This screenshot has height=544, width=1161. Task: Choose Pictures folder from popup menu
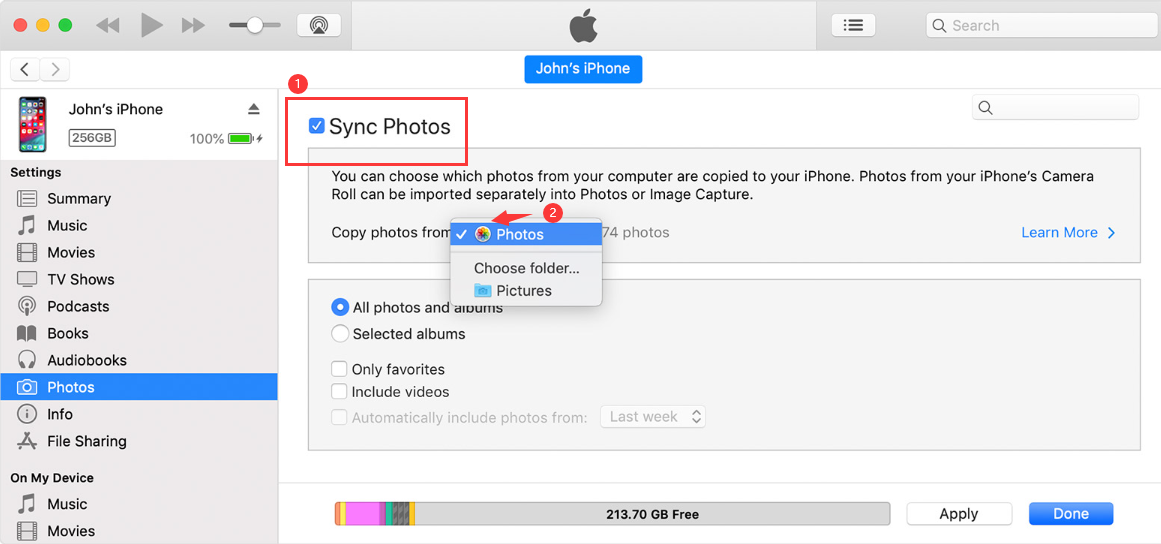523,291
